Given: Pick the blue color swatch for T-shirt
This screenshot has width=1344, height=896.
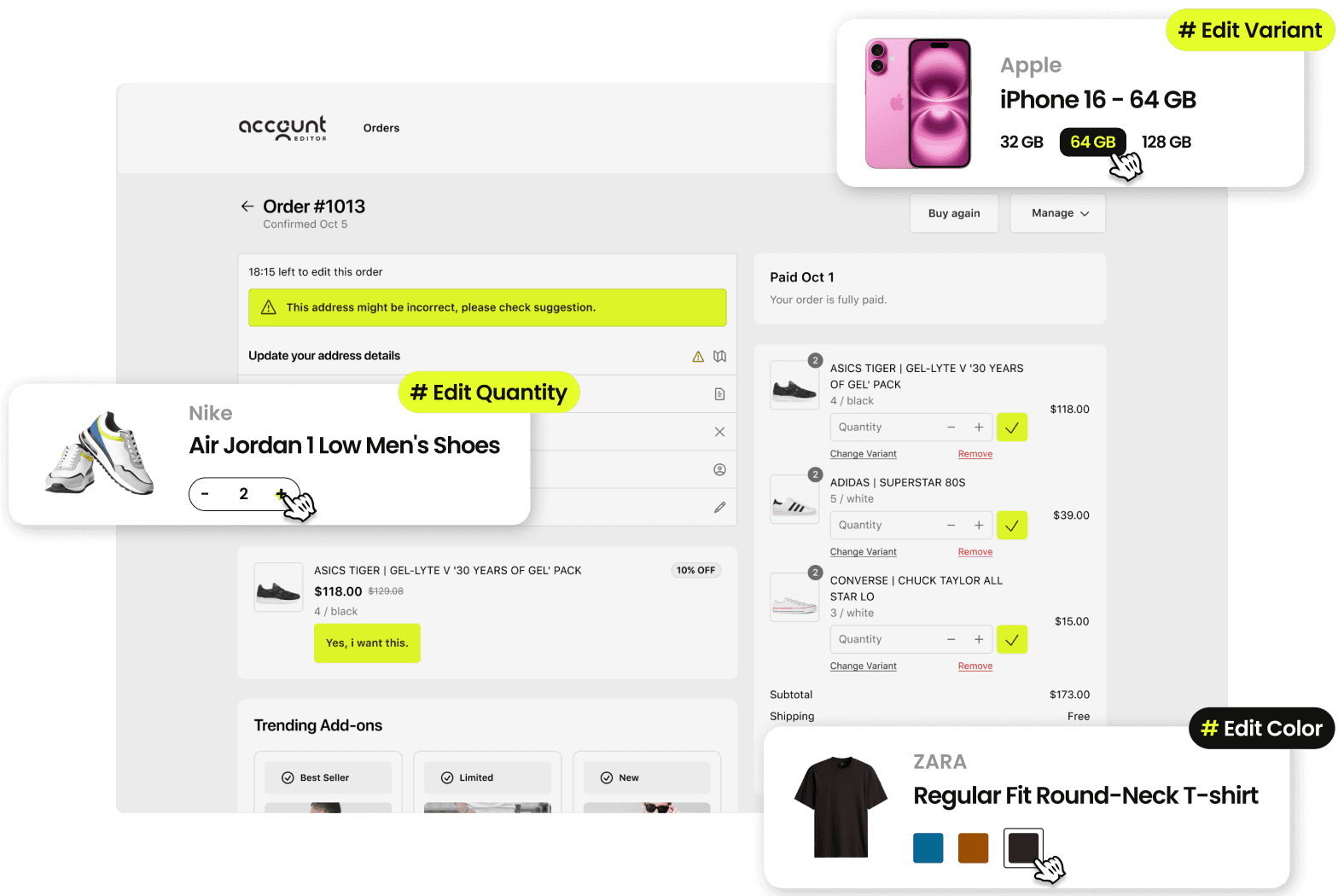Looking at the screenshot, I should point(928,848).
